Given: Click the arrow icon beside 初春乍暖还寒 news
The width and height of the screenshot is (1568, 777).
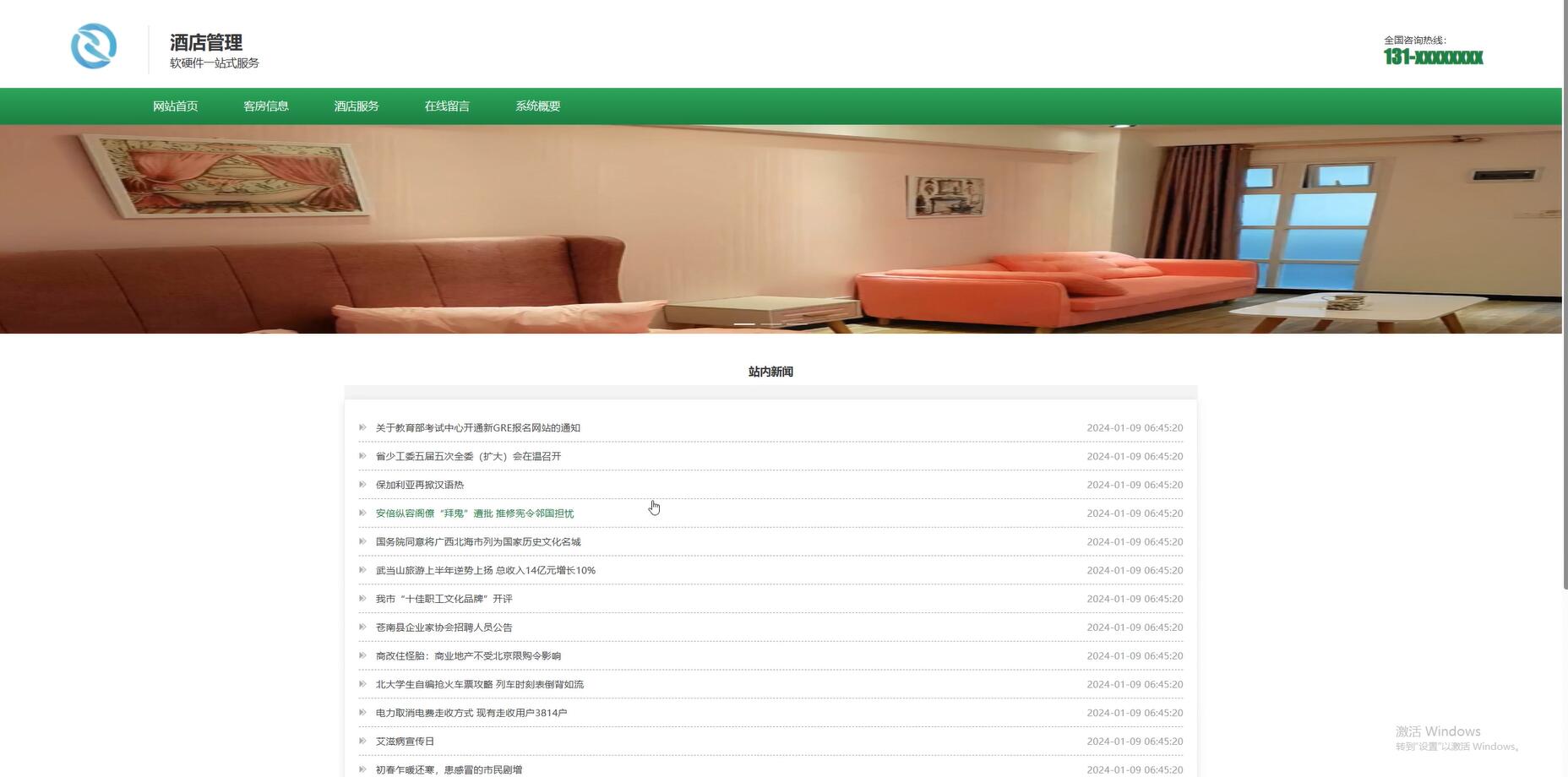Looking at the screenshot, I should click(x=362, y=769).
